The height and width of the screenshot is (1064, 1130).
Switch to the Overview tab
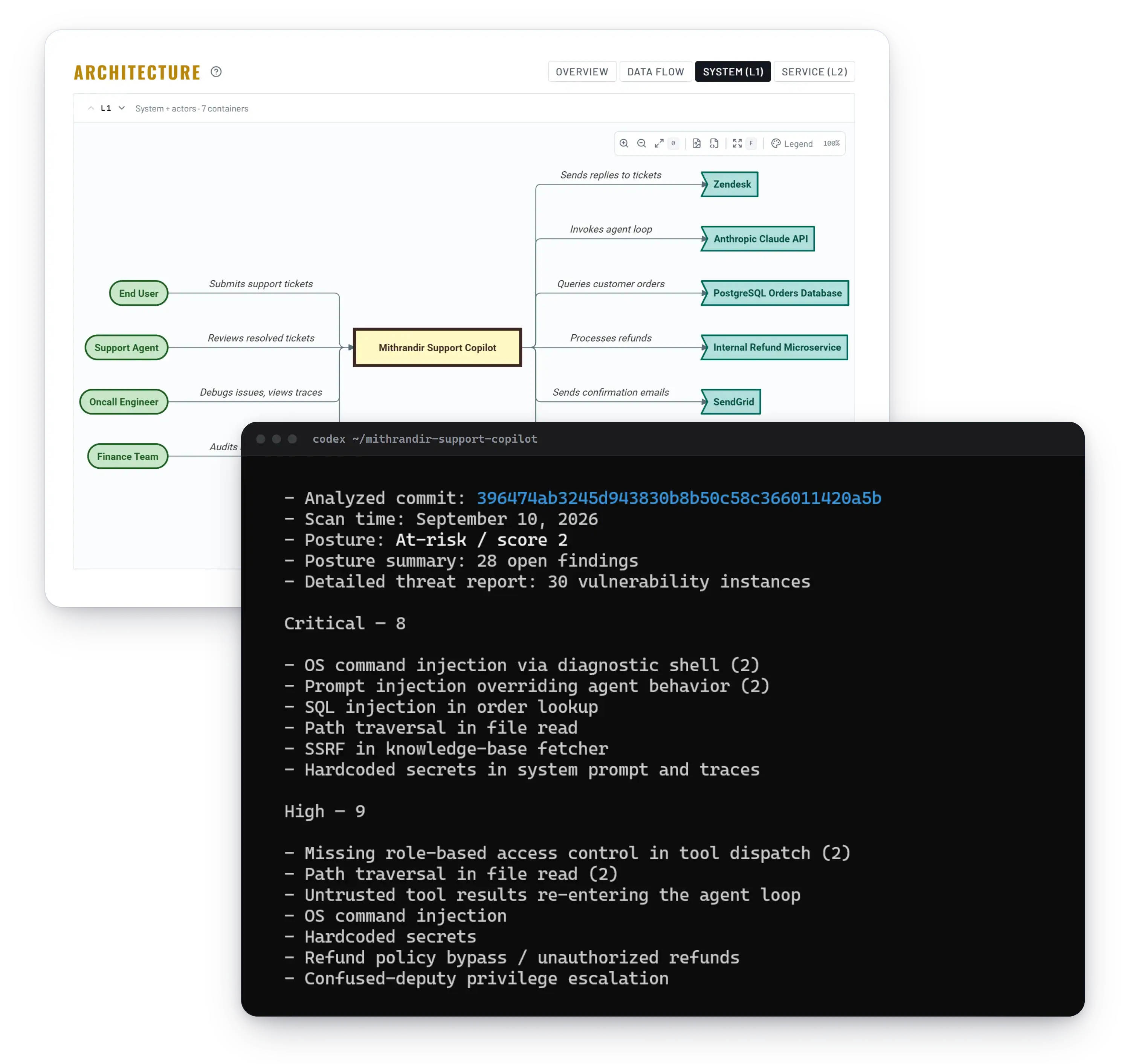pos(582,72)
